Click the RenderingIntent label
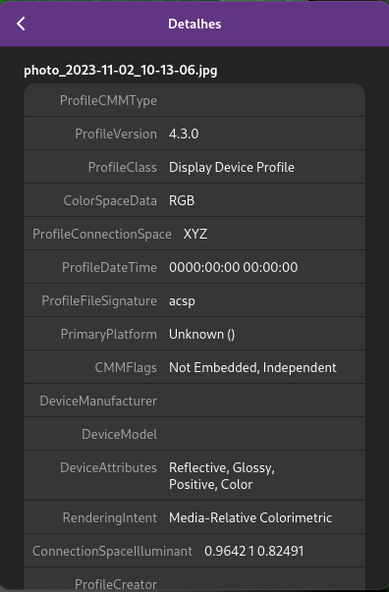Image resolution: width=389 pixels, height=592 pixels. pyautogui.click(x=110, y=518)
